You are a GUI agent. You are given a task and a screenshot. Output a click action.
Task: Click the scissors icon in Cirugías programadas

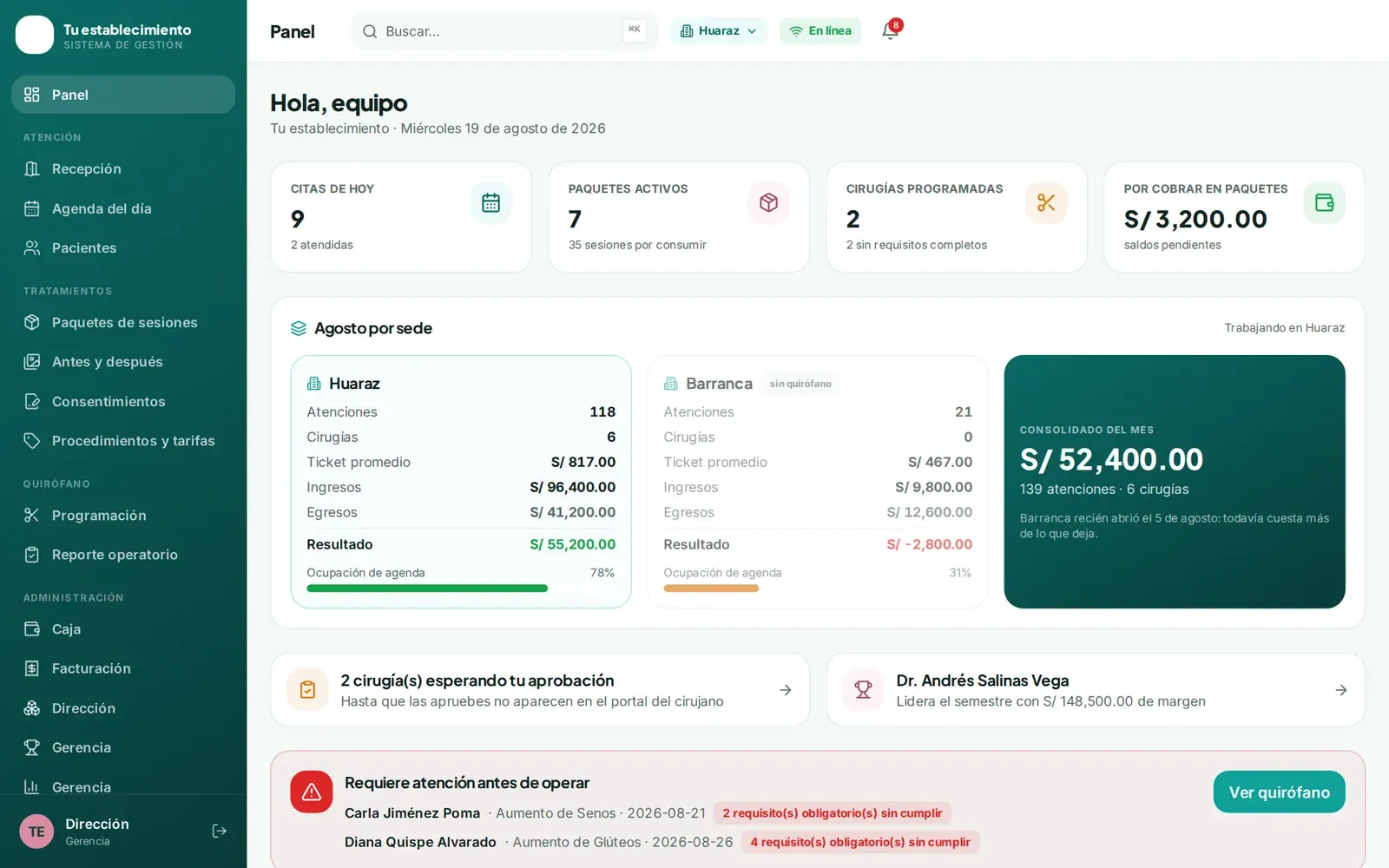1046,202
